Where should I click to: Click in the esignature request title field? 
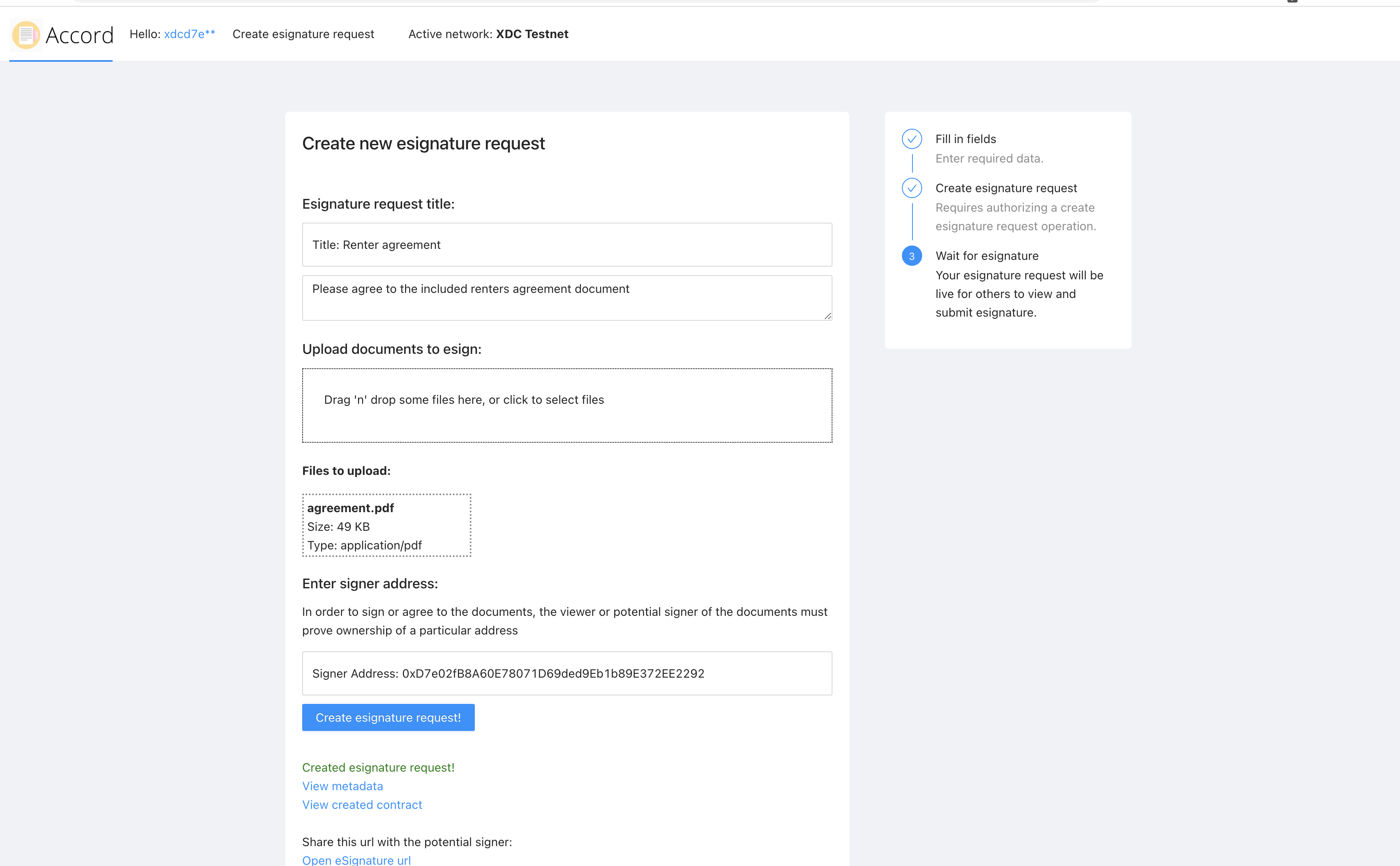566,245
